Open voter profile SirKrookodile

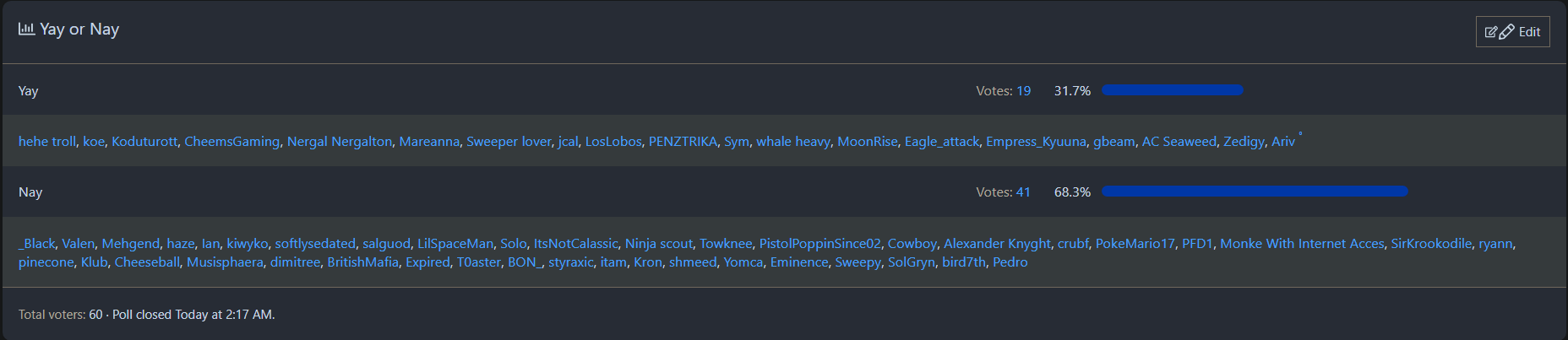tap(1431, 244)
